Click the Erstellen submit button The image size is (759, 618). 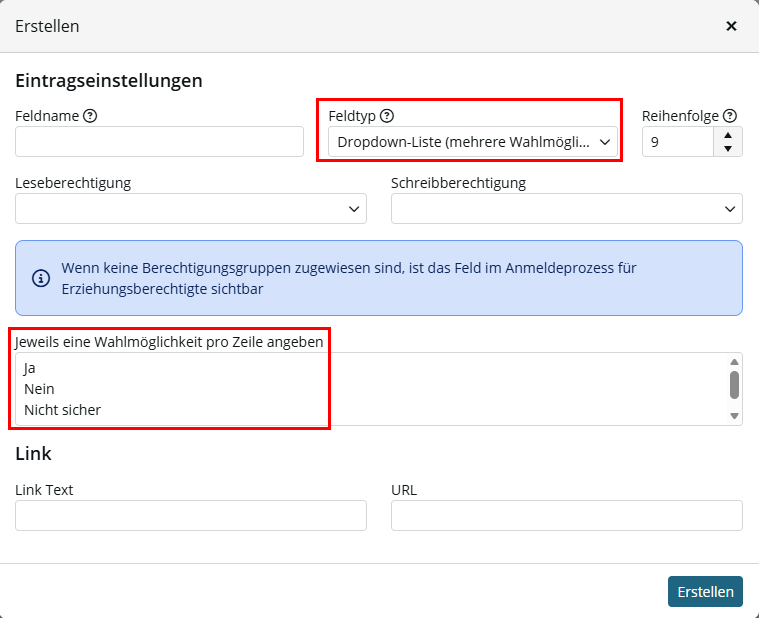point(705,591)
